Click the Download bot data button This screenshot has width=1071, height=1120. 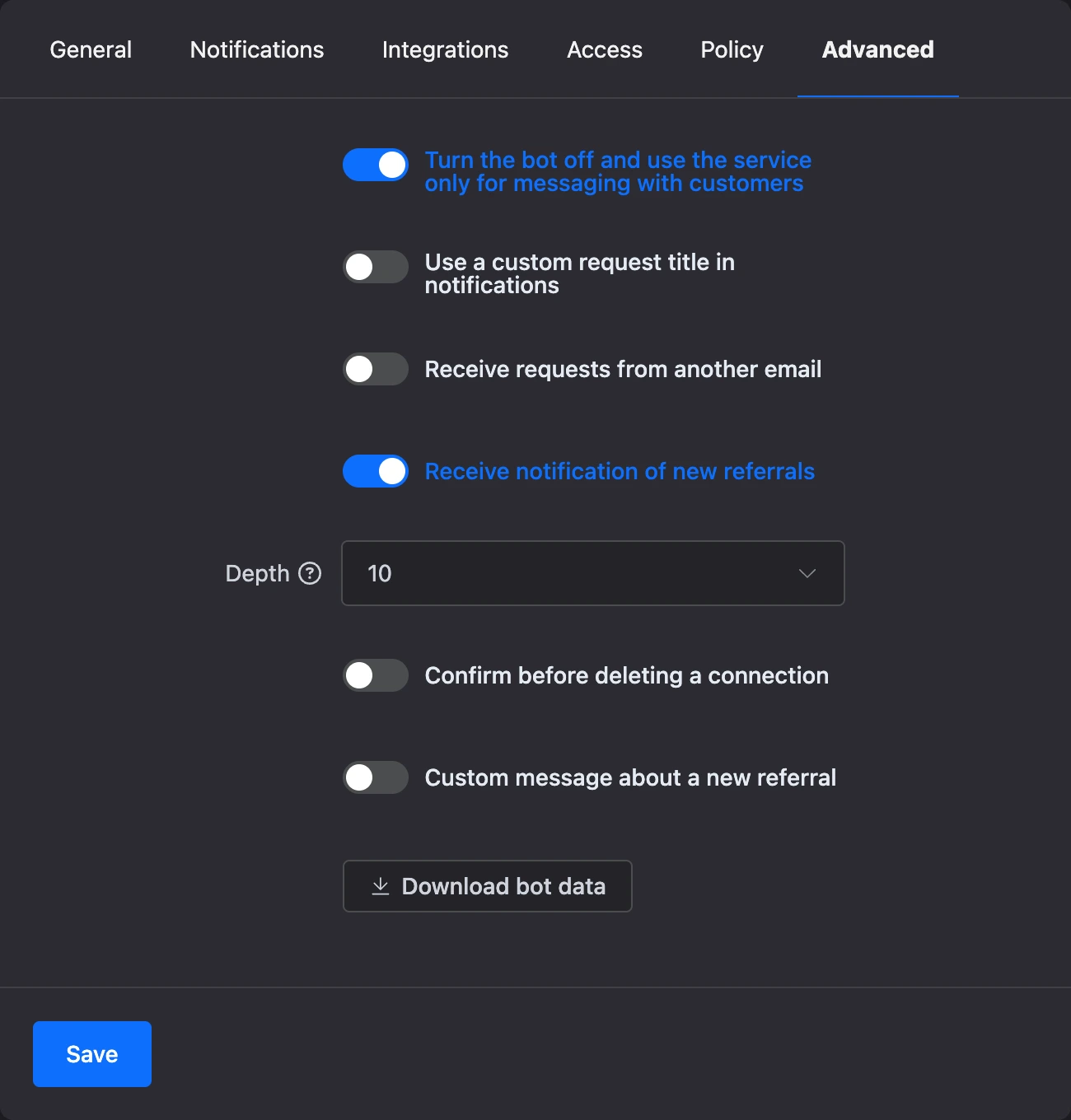(488, 886)
